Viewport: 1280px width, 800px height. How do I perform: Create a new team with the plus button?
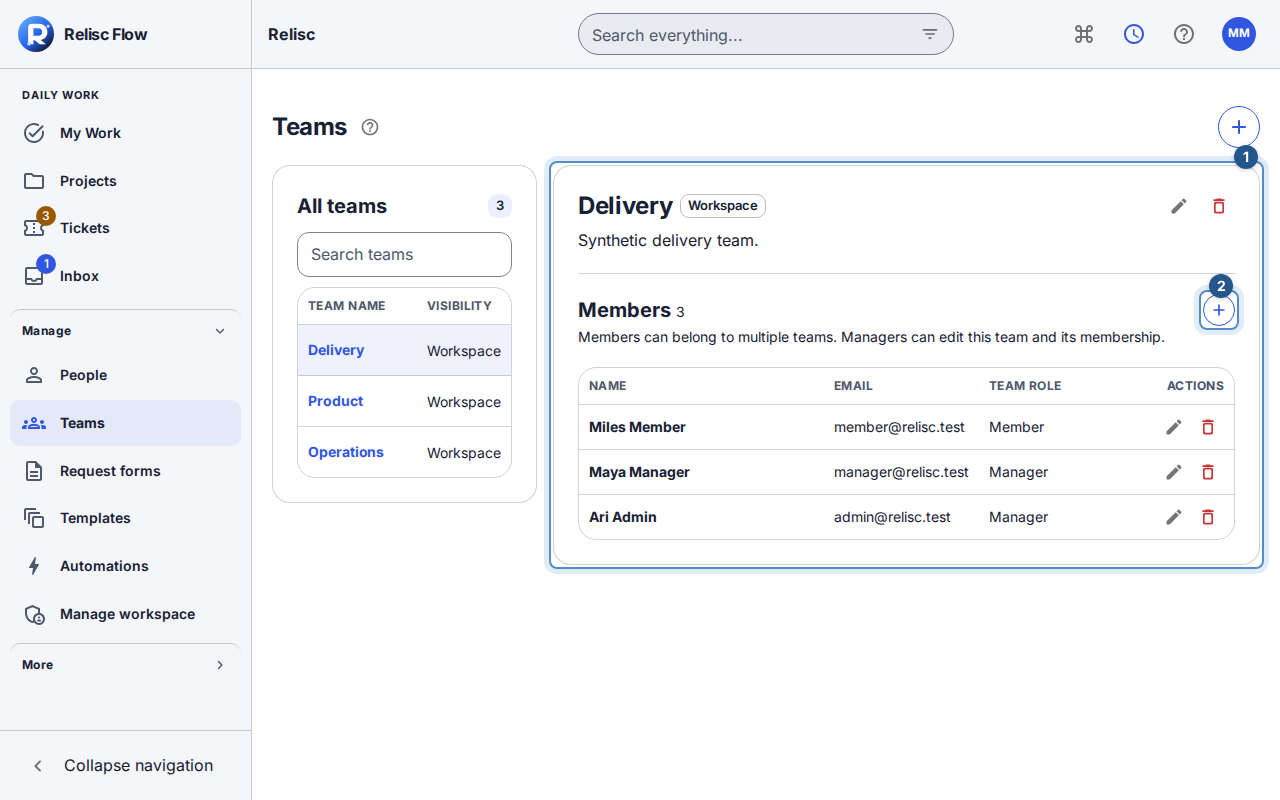point(1239,127)
